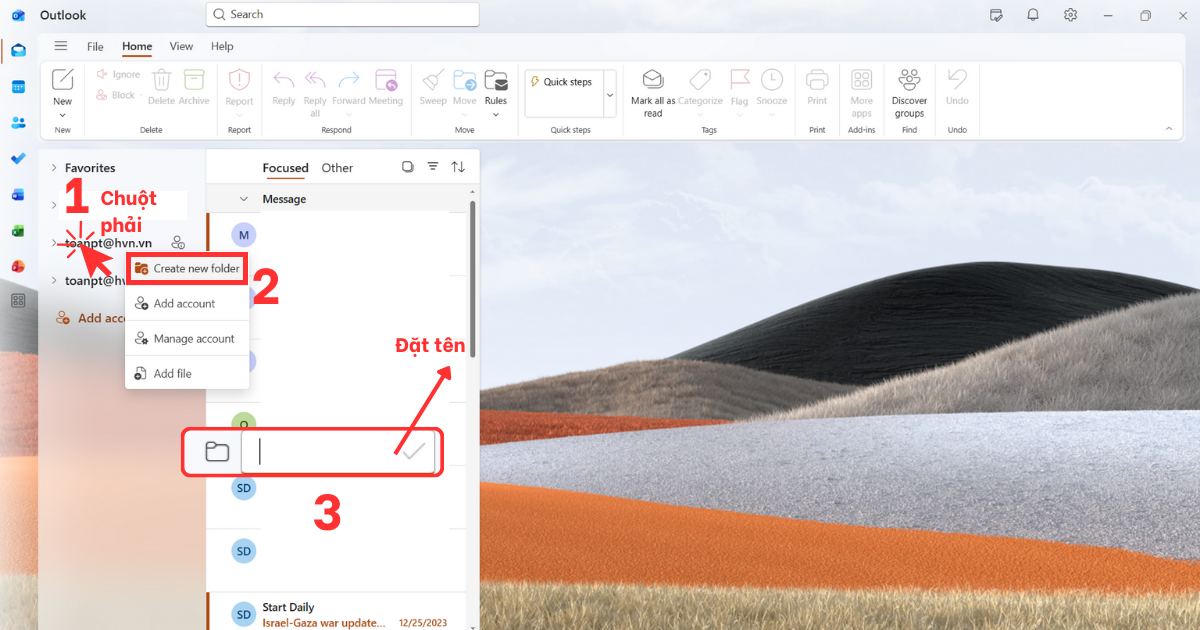This screenshot has height=630, width=1200.
Task: Click the Mark all as read icon
Action: click(653, 81)
